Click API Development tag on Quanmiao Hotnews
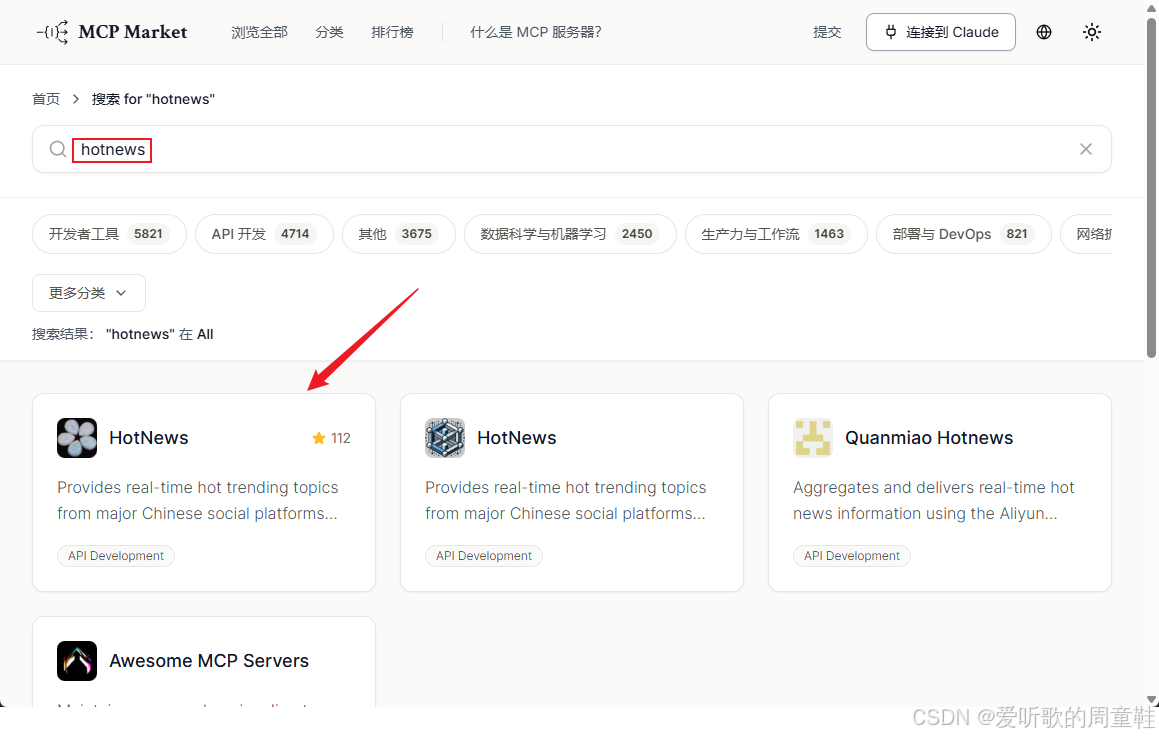The height and width of the screenshot is (737, 1159). pyautogui.click(x=852, y=556)
